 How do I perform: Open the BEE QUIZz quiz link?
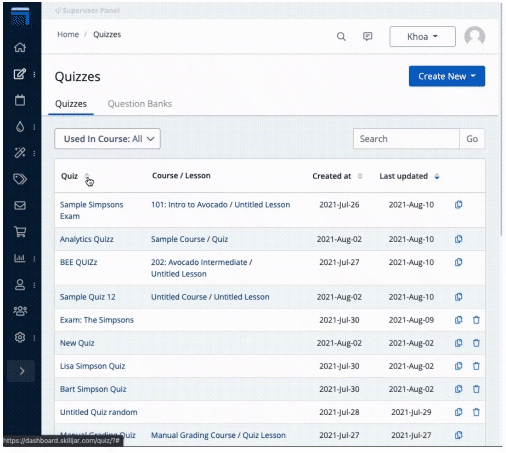(79, 262)
